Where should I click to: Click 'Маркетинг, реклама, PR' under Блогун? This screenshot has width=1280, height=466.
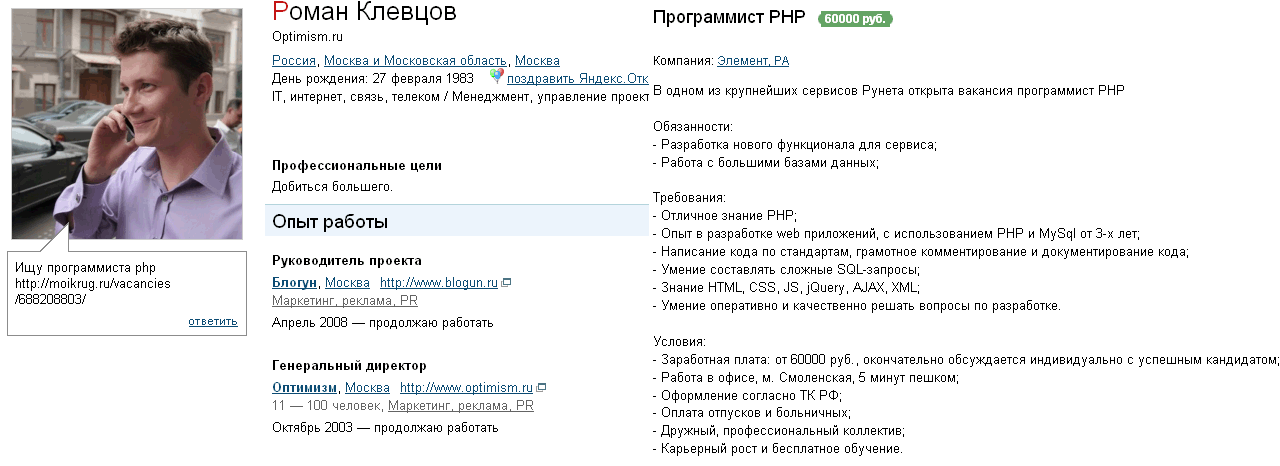click(345, 301)
